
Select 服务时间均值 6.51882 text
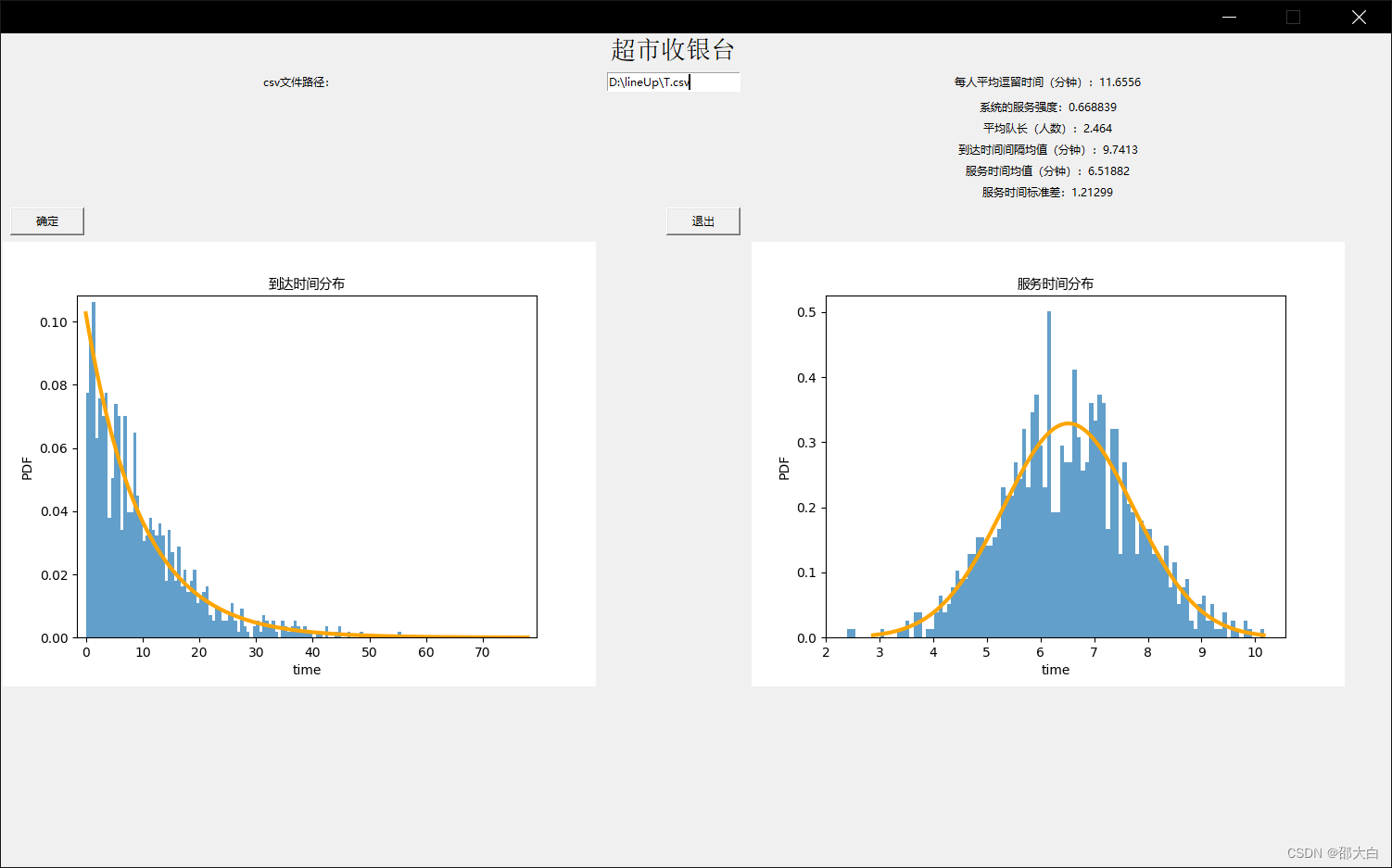pos(1047,171)
